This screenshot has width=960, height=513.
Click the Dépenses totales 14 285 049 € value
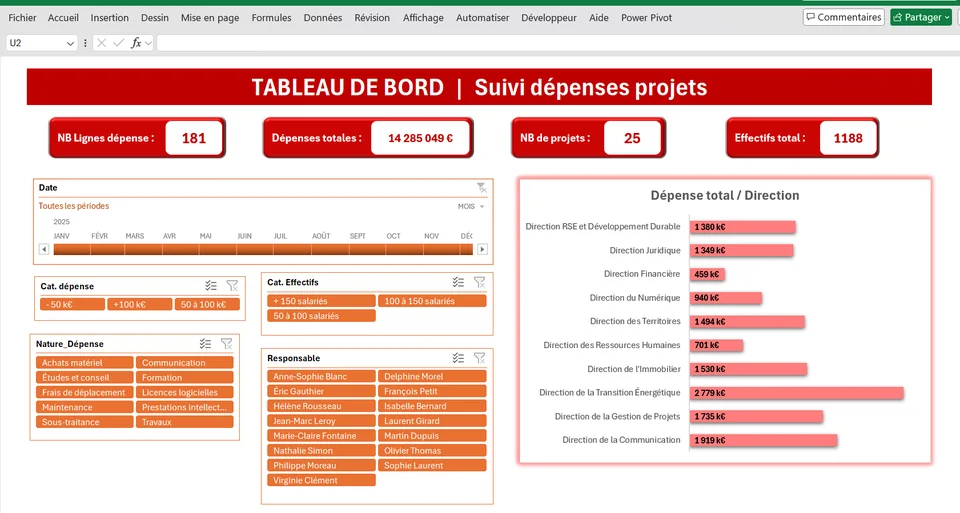pos(421,138)
